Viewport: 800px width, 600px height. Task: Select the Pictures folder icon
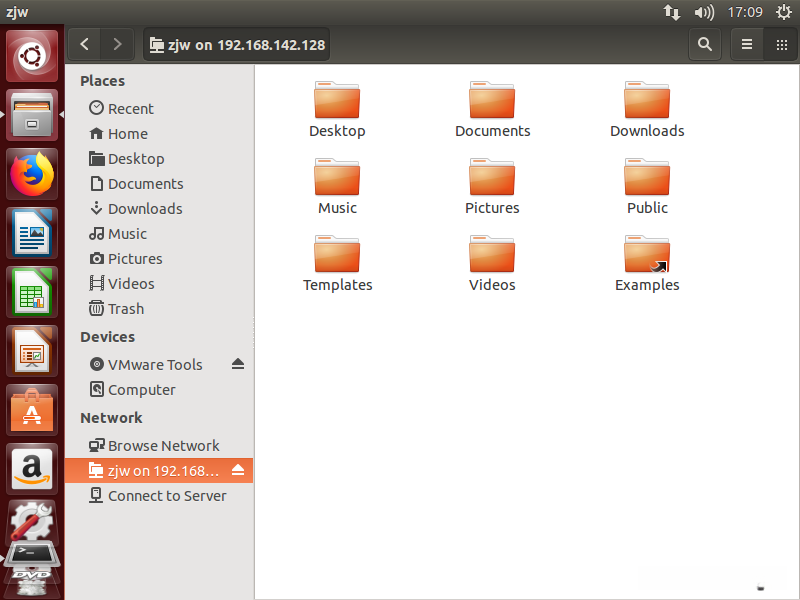click(492, 177)
